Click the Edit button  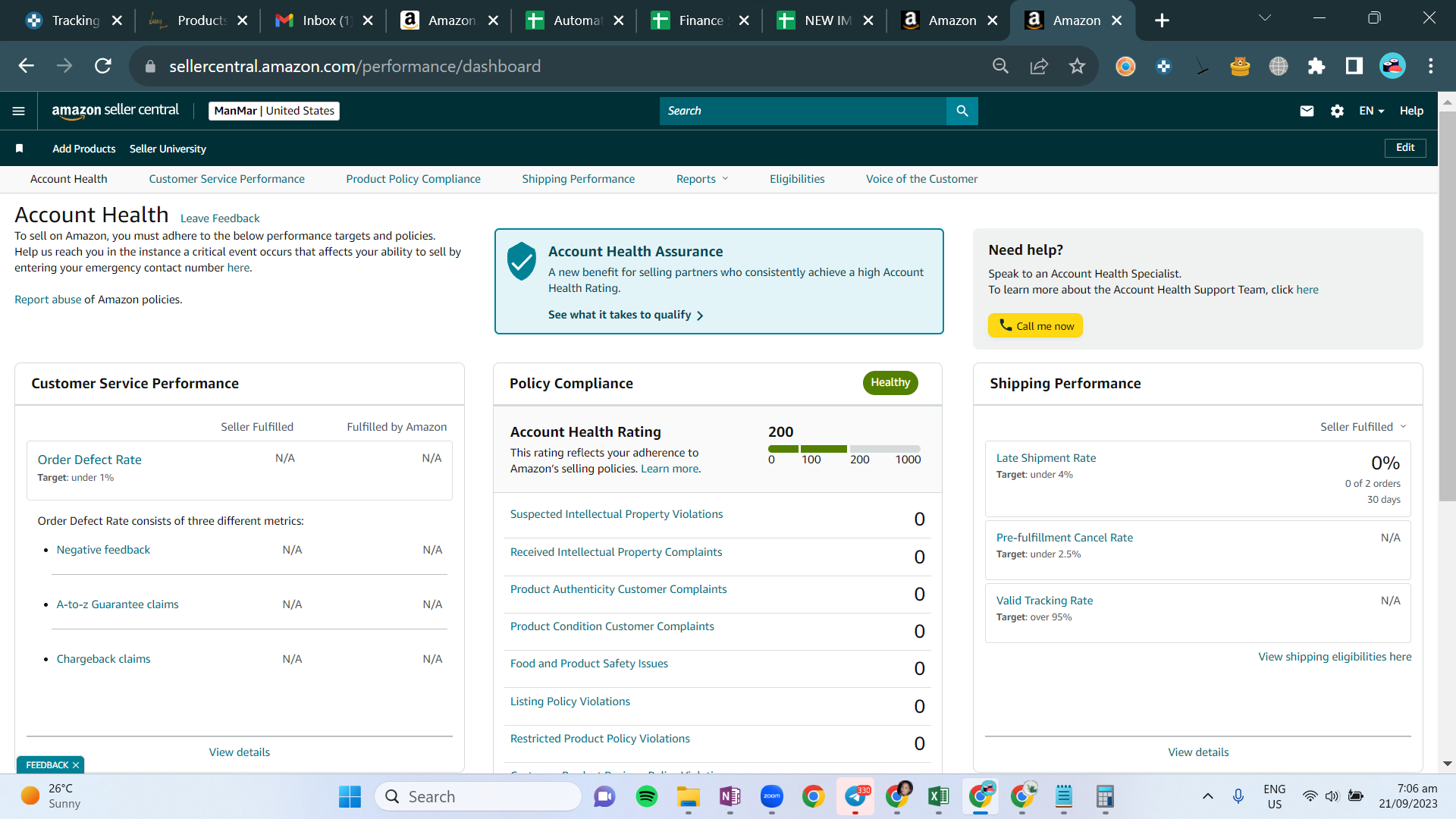tap(1405, 148)
